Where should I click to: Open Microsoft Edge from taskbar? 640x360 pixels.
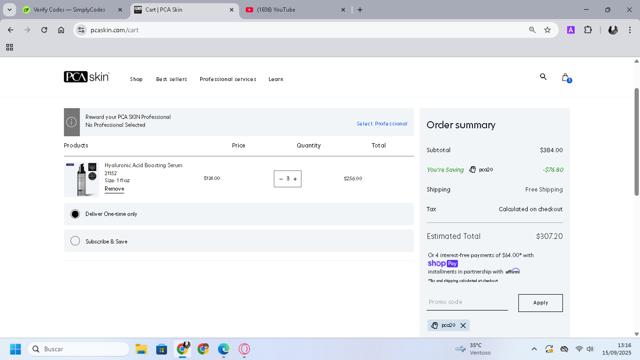pyautogui.click(x=223, y=349)
